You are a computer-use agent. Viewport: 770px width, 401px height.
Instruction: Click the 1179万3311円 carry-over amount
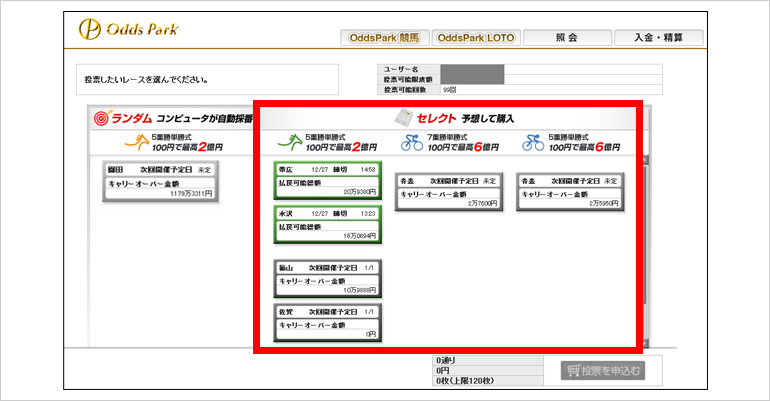click(191, 194)
